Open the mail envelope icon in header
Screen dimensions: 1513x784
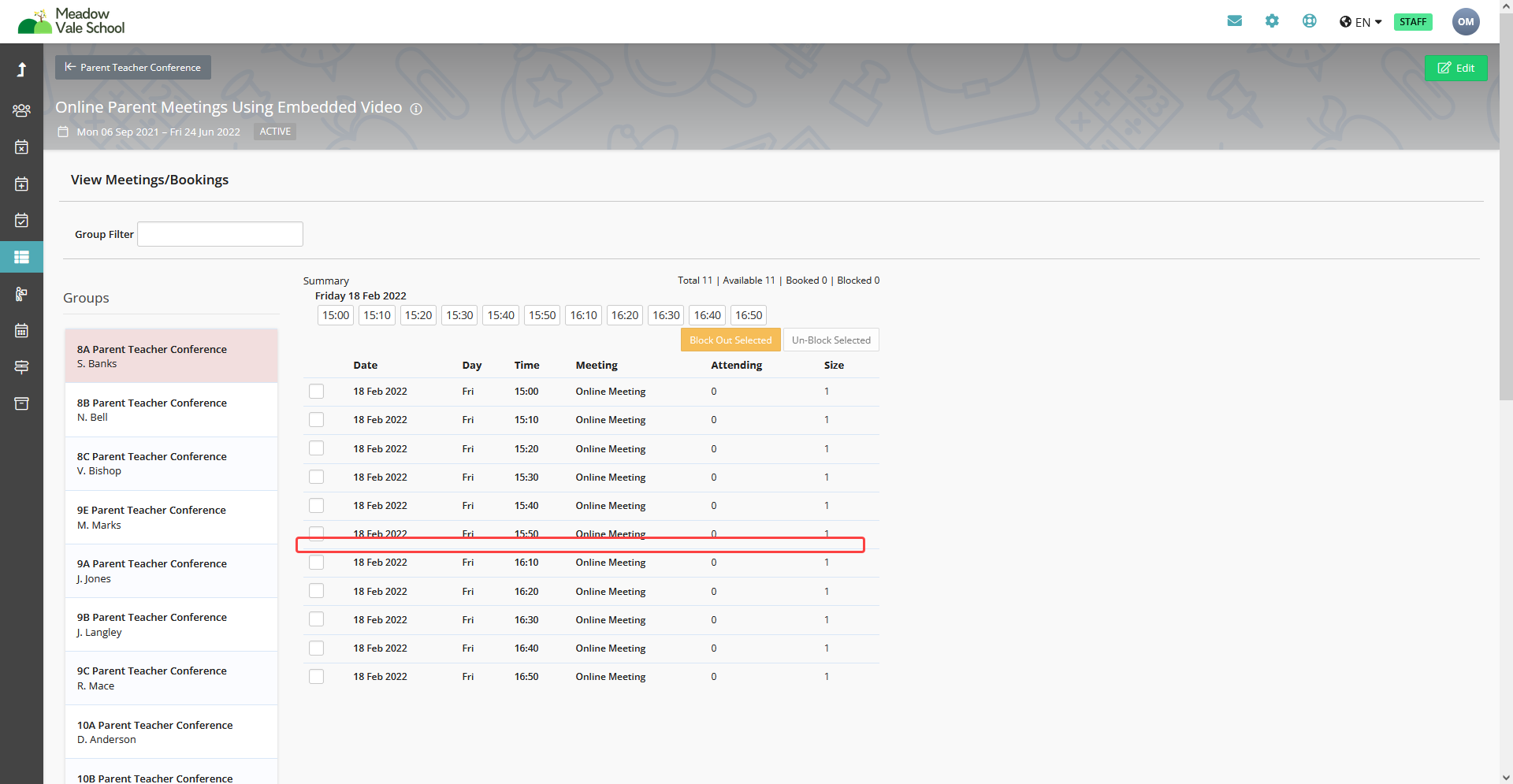1234,21
